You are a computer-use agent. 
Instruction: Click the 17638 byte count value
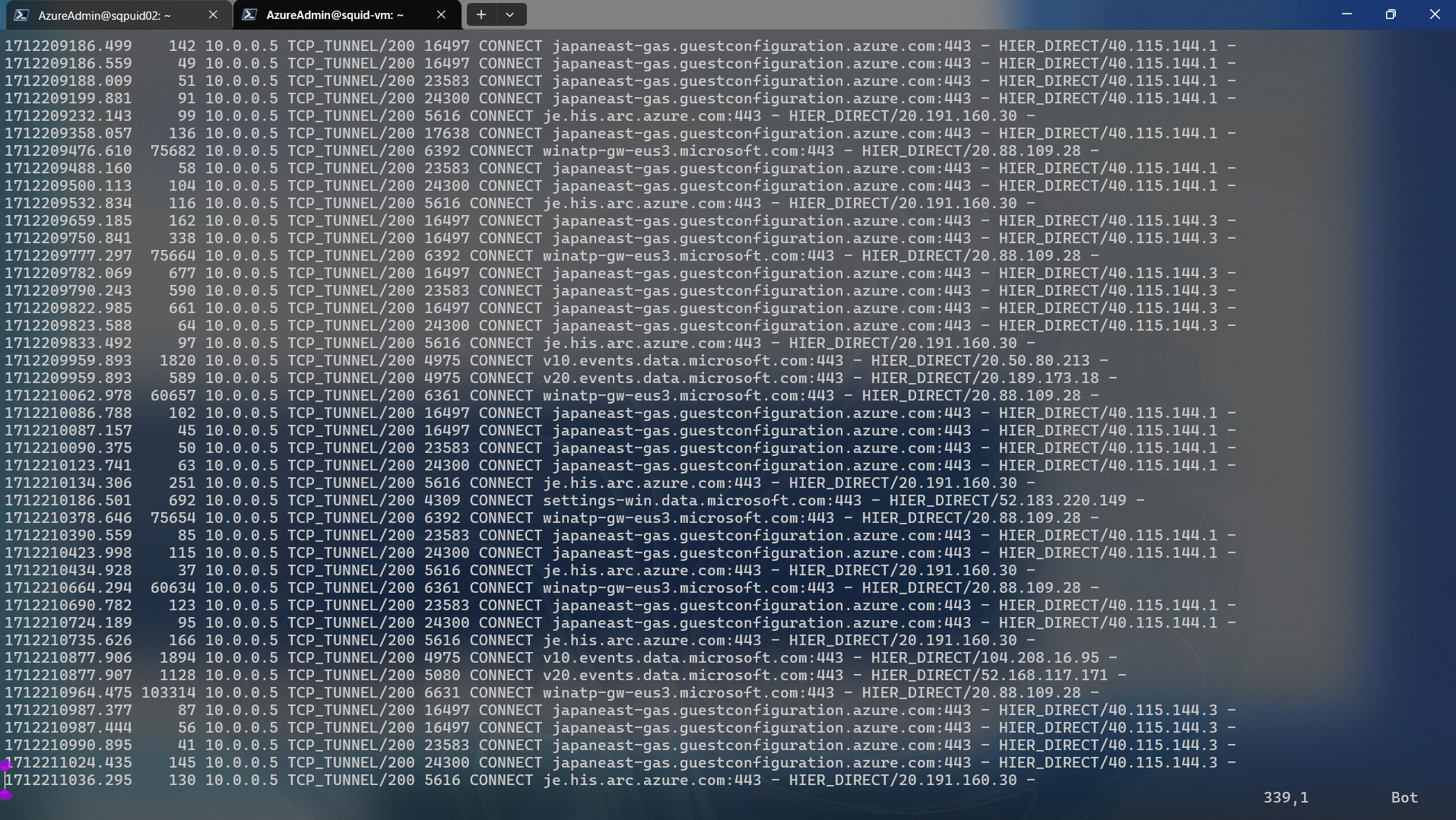(x=446, y=133)
